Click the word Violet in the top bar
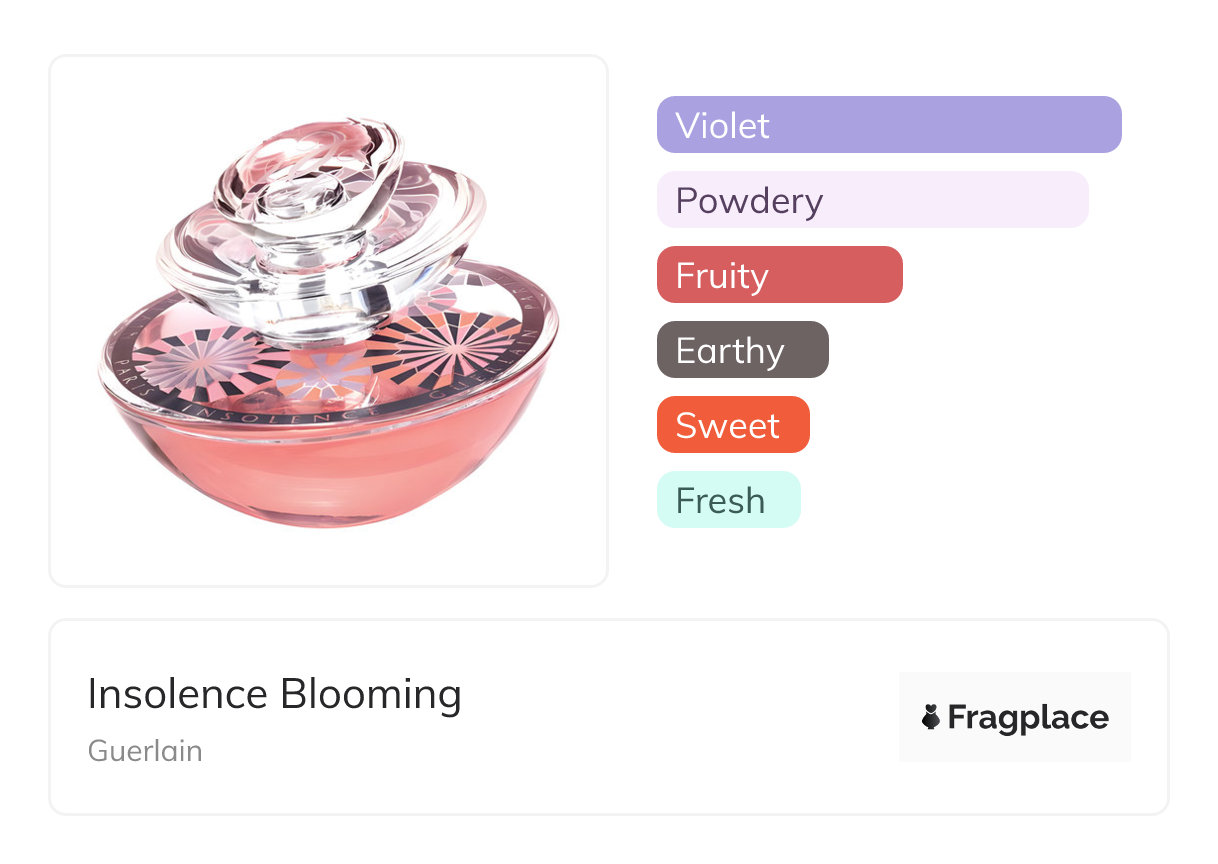 (x=722, y=125)
